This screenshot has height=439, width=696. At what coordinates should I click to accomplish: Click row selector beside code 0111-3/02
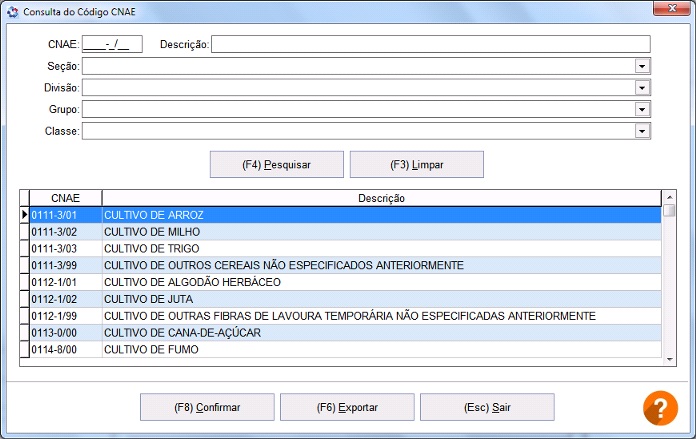(24, 232)
